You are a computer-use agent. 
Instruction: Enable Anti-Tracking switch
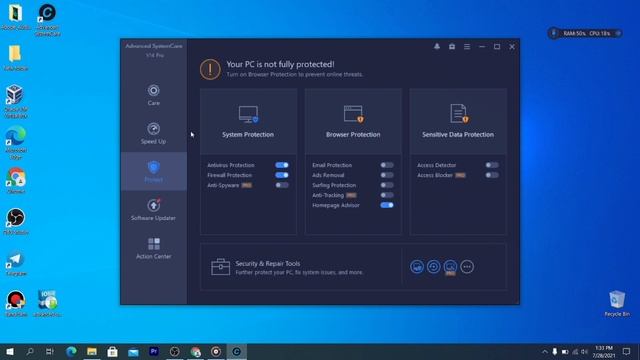pyautogui.click(x=387, y=195)
